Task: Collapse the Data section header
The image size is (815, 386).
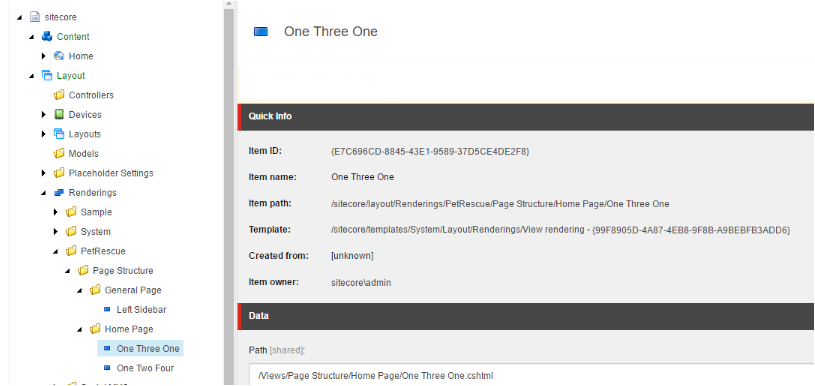Action: (526, 316)
